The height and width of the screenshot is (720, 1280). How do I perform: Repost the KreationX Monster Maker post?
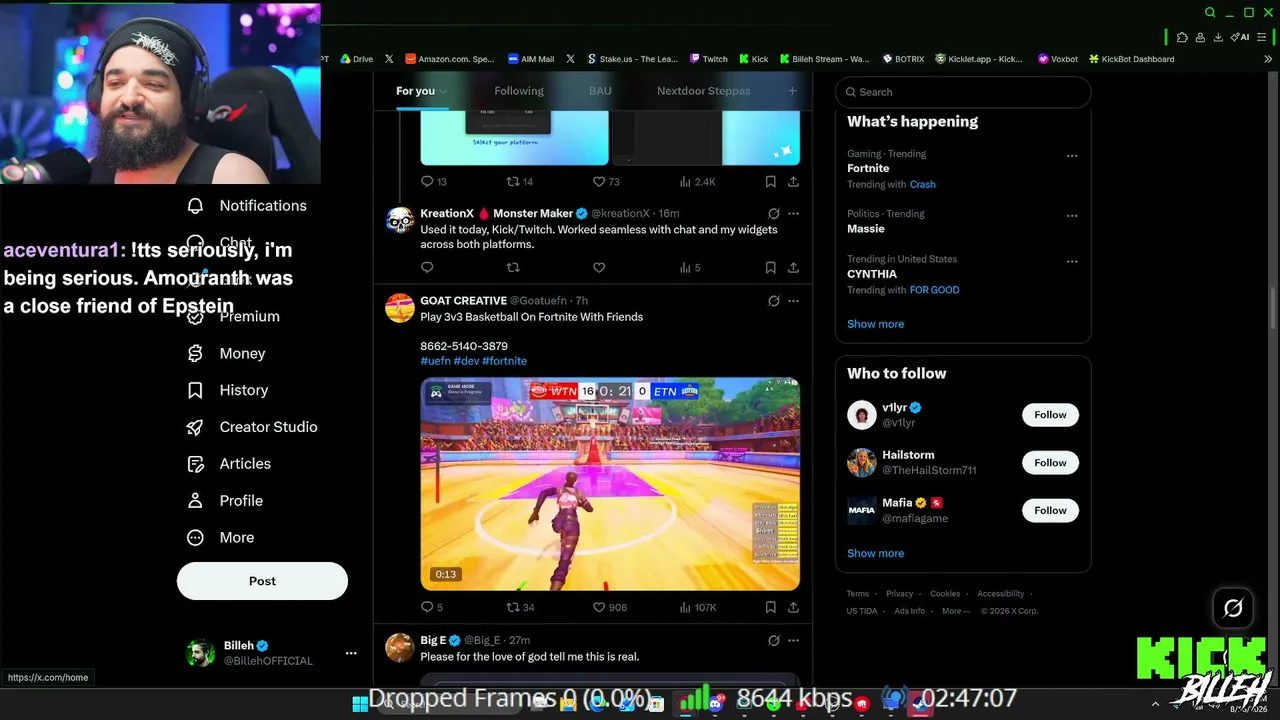(x=513, y=268)
